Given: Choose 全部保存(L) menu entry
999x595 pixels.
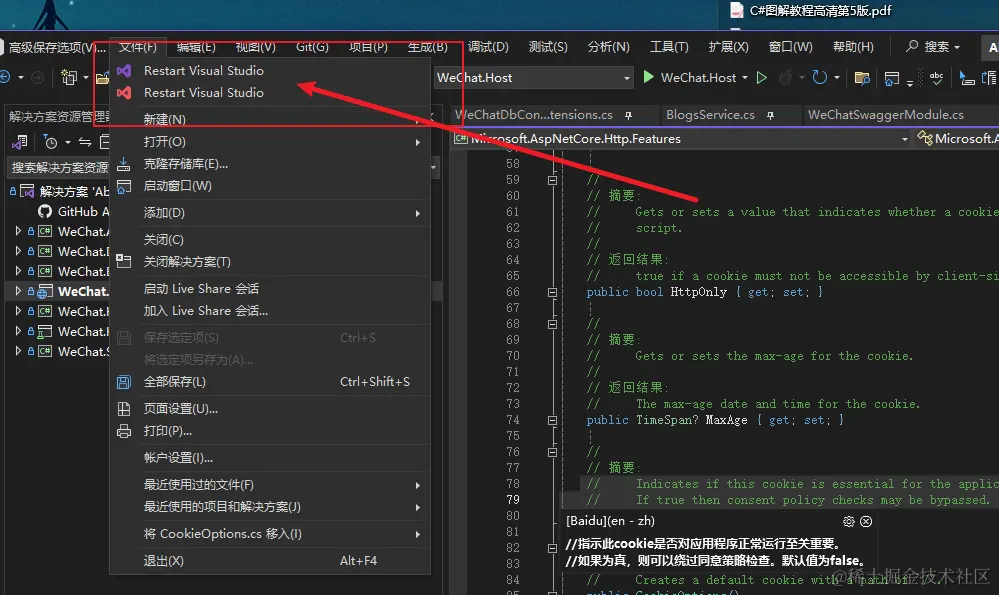Looking at the screenshot, I should tap(270, 382).
